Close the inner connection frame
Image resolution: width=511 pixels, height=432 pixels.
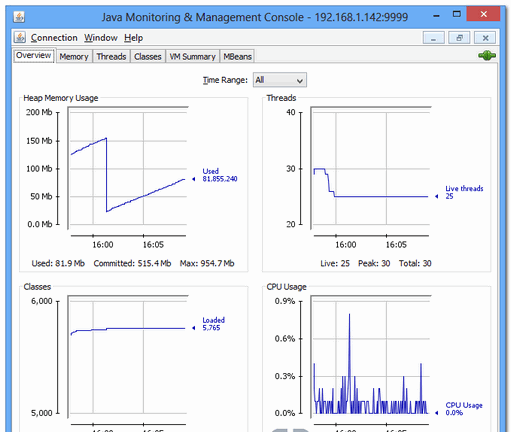point(485,38)
